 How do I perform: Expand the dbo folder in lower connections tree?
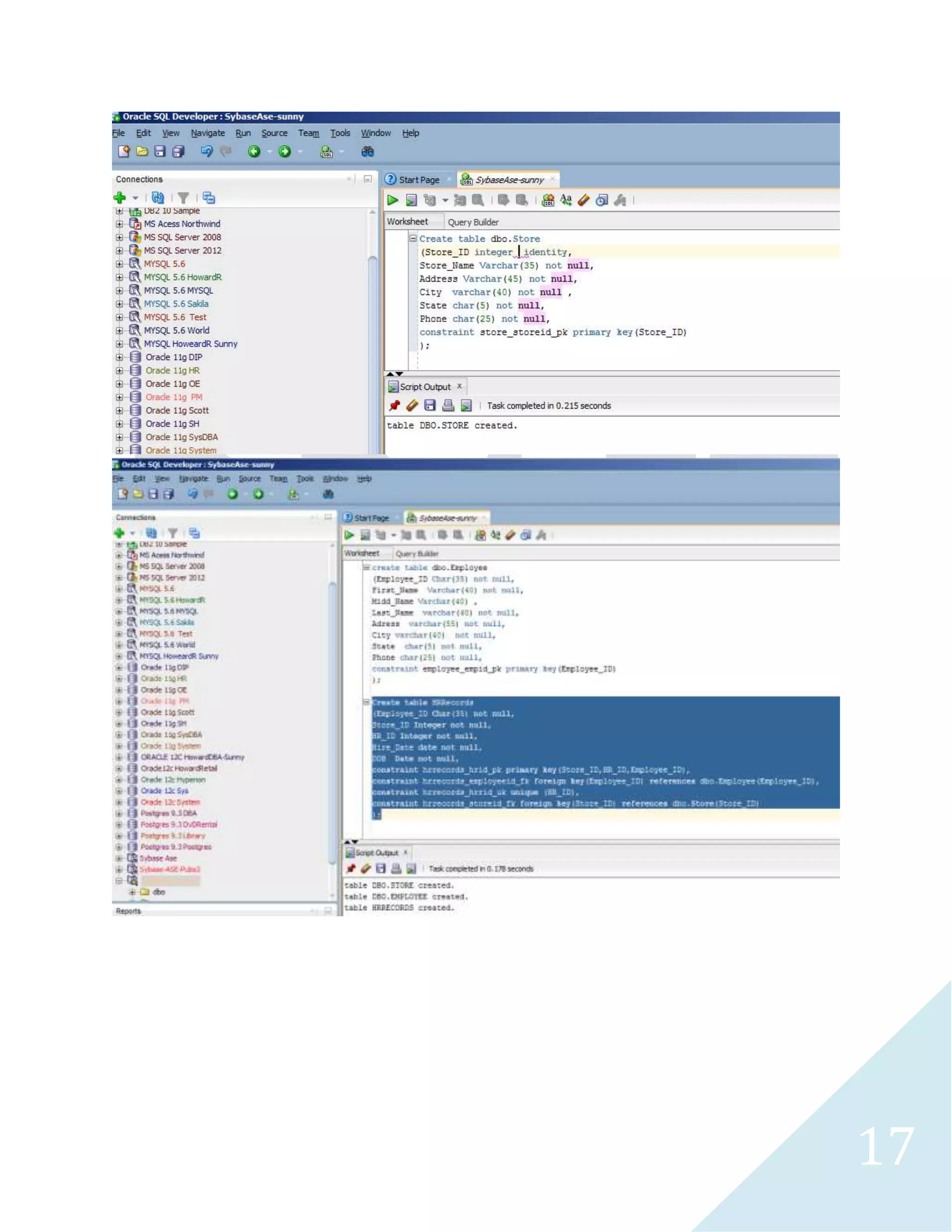133,892
